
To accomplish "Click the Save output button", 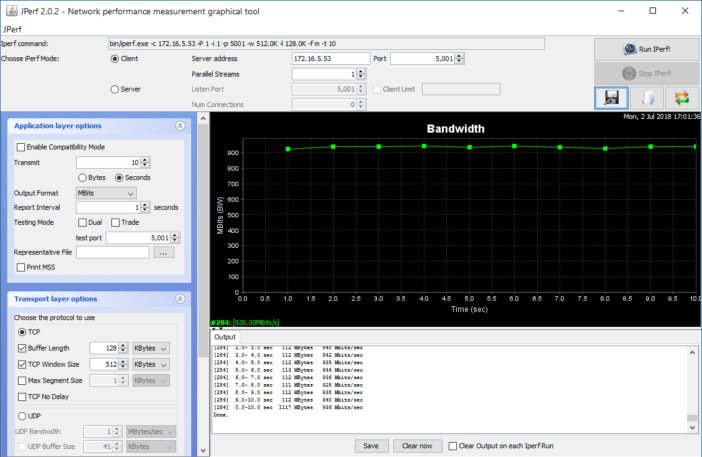I will point(371,446).
